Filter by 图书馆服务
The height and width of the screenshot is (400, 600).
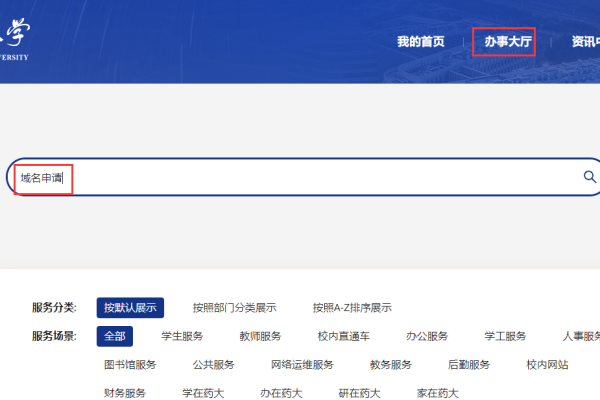[x=130, y=364]
